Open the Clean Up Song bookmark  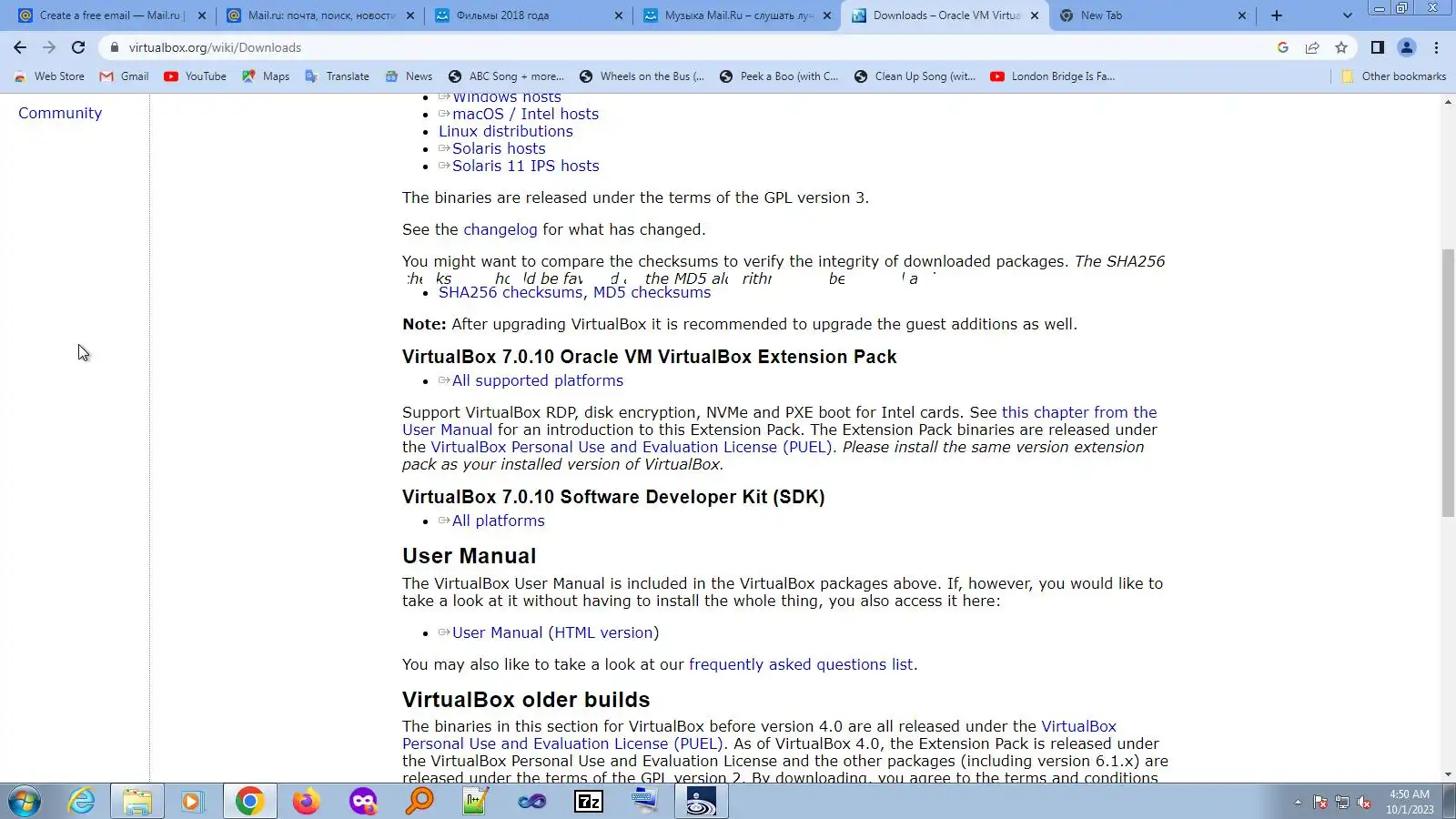(x=915, y=76)
